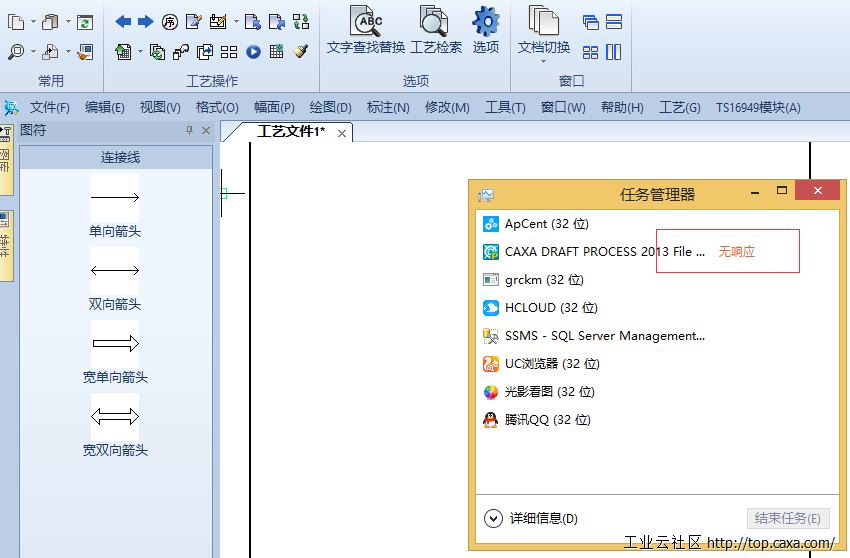
Task: Click the blue left arrow icon
Action: (123, 22)
